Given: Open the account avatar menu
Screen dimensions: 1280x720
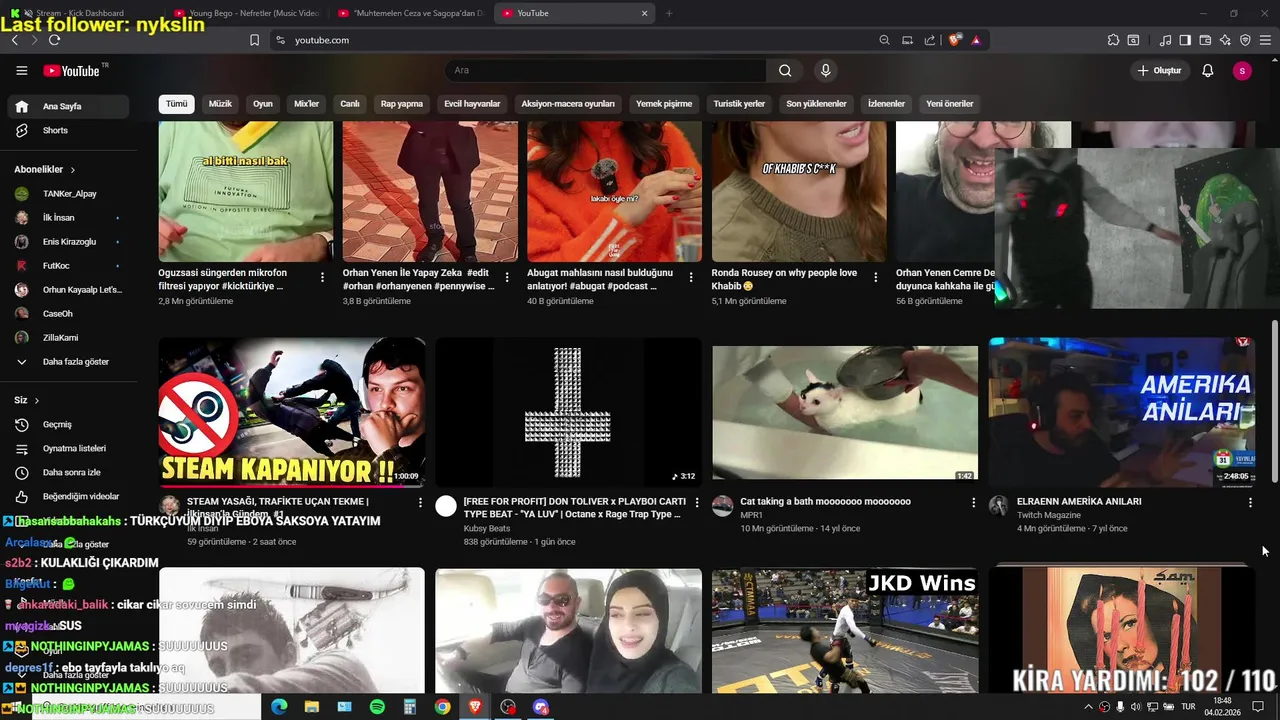Looking at the screenshot, I should pyautogui.click(x=1242, y=71).
